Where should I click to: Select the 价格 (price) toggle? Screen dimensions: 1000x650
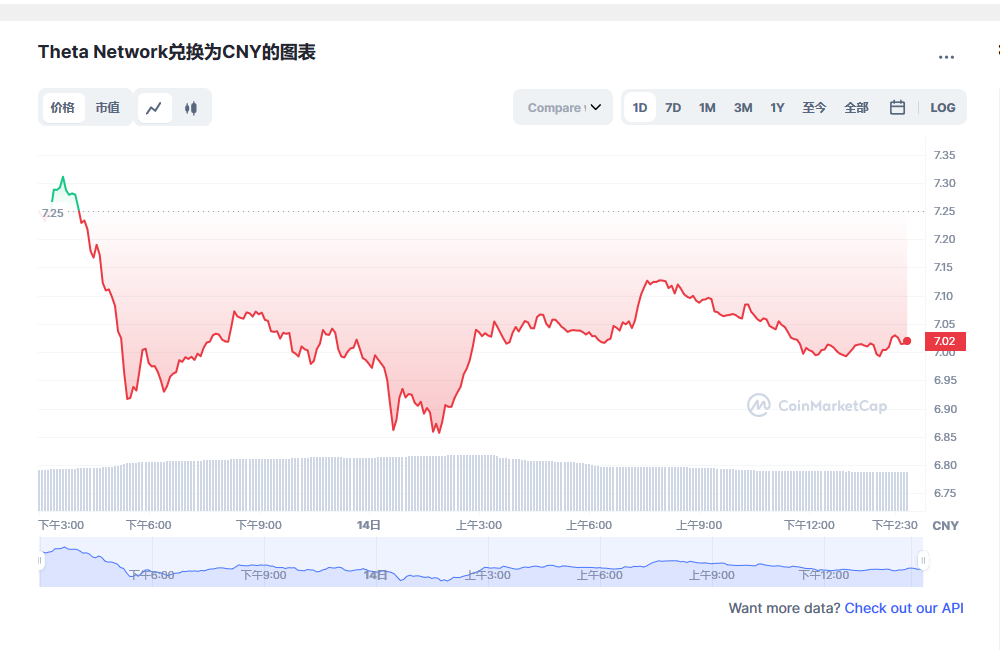63,108
